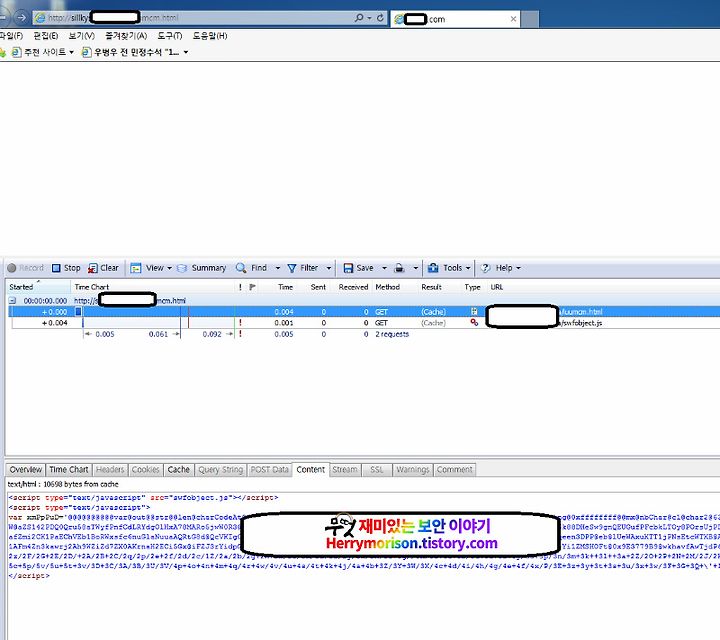Clear the log with Clear
720x640 pixels.
pyautogui.click(x=103, y=268)
